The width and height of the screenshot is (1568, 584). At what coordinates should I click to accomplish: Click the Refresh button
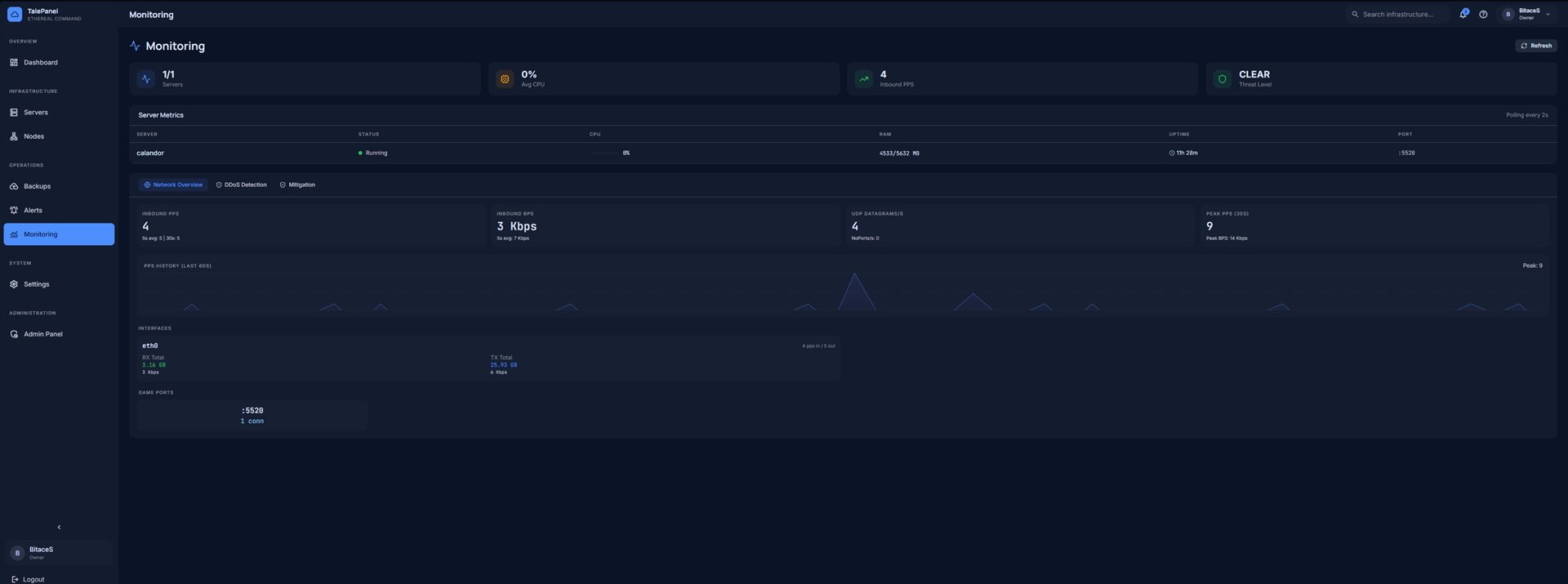coord(1536,46)
